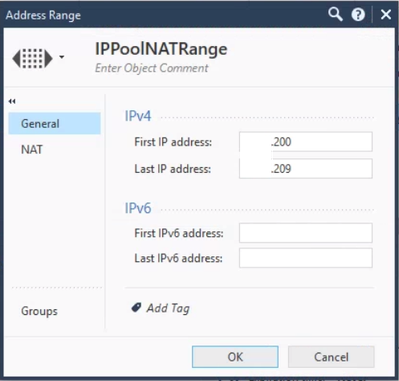Click the Address Range title bar text
Image resolution: width=399 pixels, height=381 pixels.
pyautogui.click(x=43, y=15)
